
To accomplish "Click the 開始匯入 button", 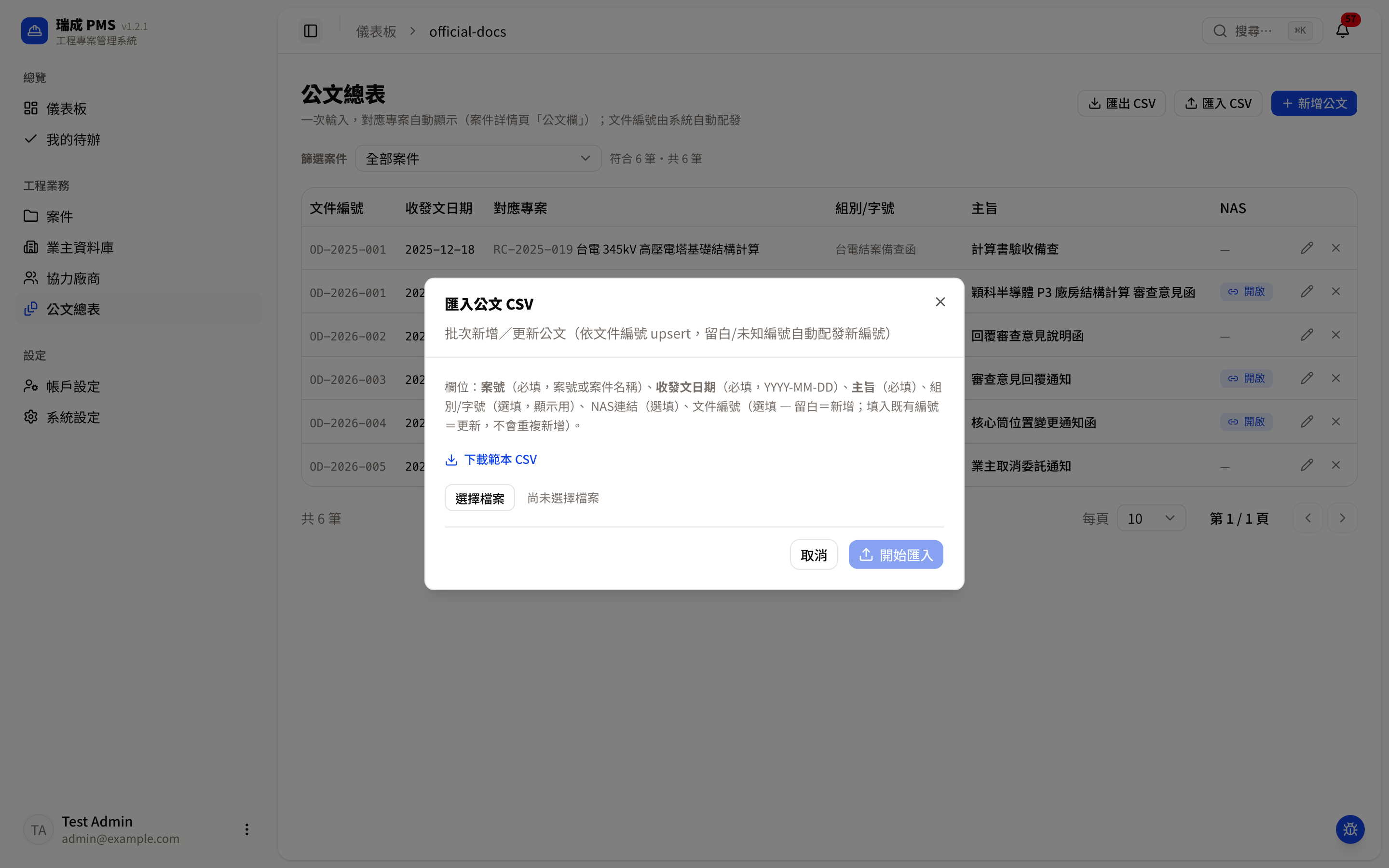I will 896,555.
